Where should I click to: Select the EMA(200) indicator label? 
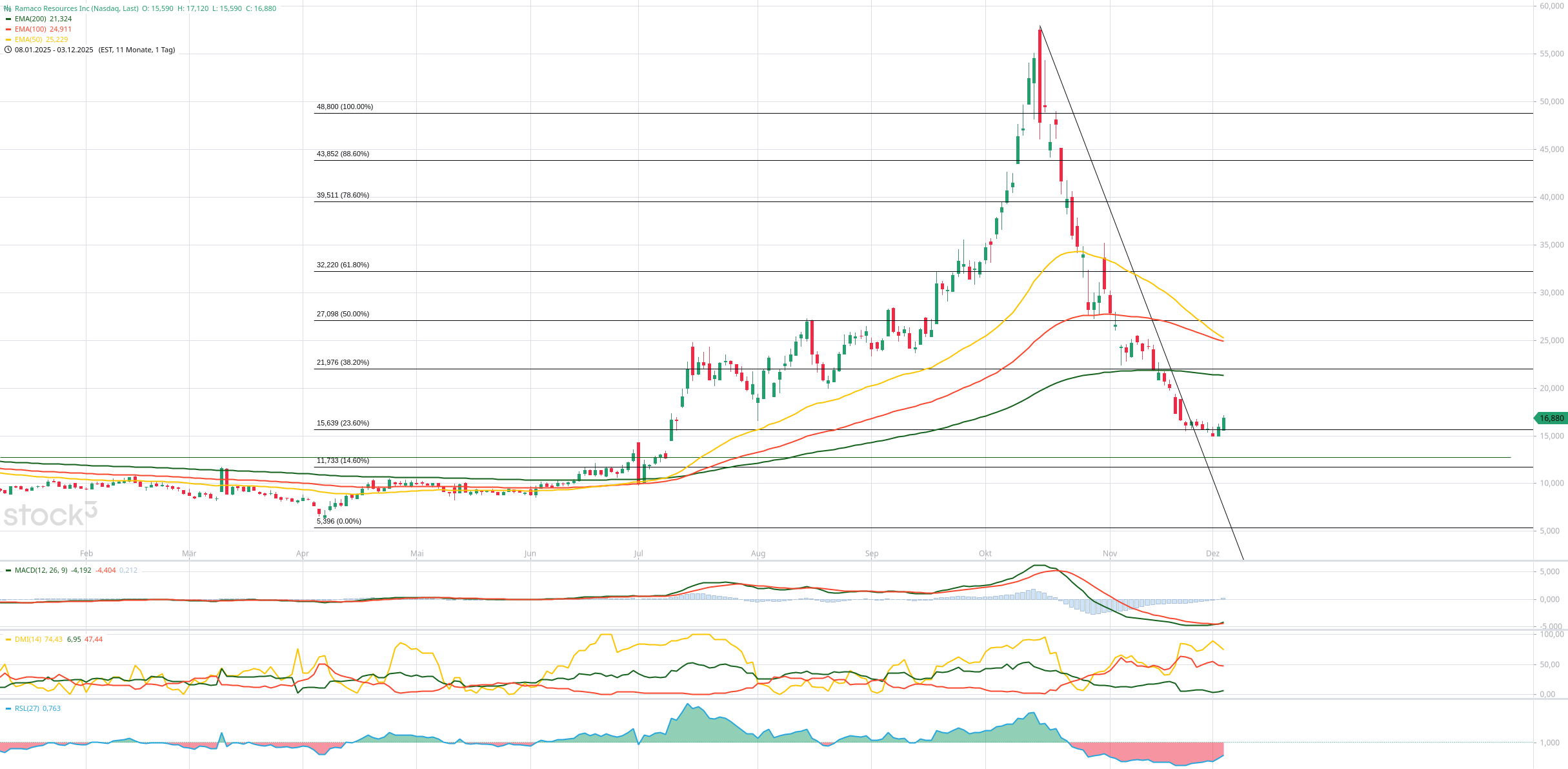[30, 19]
